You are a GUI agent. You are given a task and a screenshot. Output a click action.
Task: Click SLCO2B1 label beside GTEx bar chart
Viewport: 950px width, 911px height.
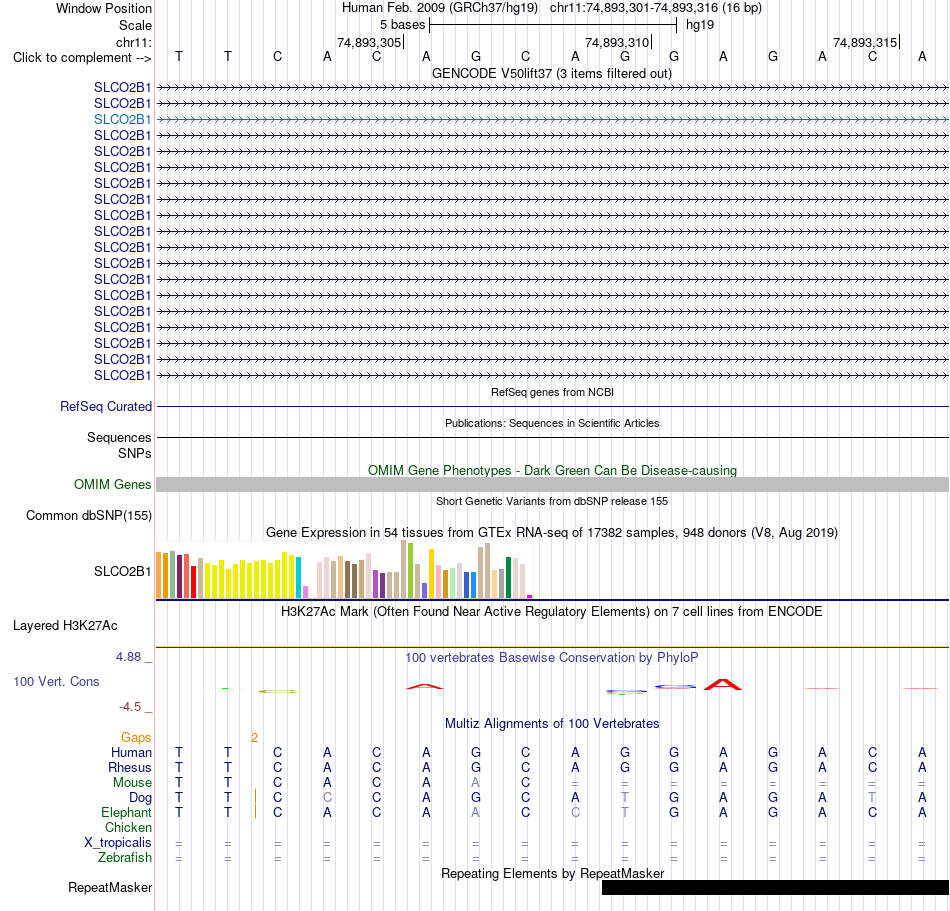(x=122, y=571)
